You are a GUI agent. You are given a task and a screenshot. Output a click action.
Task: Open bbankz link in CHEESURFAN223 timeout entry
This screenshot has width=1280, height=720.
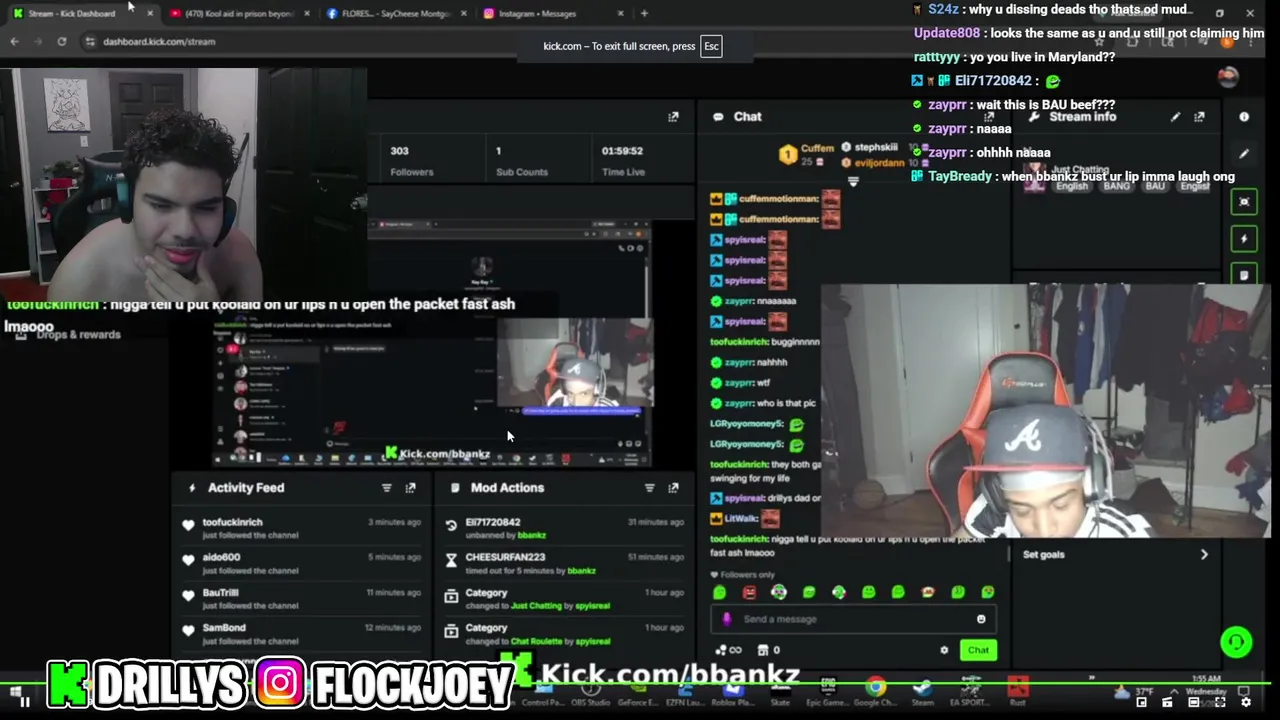582,571
